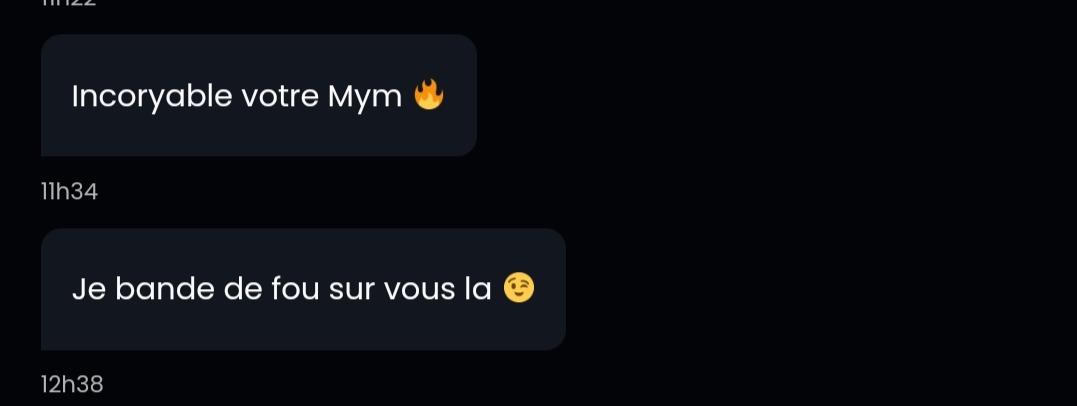Viewport: 1077px width, 406px height.
Task: Click the winking face emoji
Action: pyautogui.click(x=519, y=288)
